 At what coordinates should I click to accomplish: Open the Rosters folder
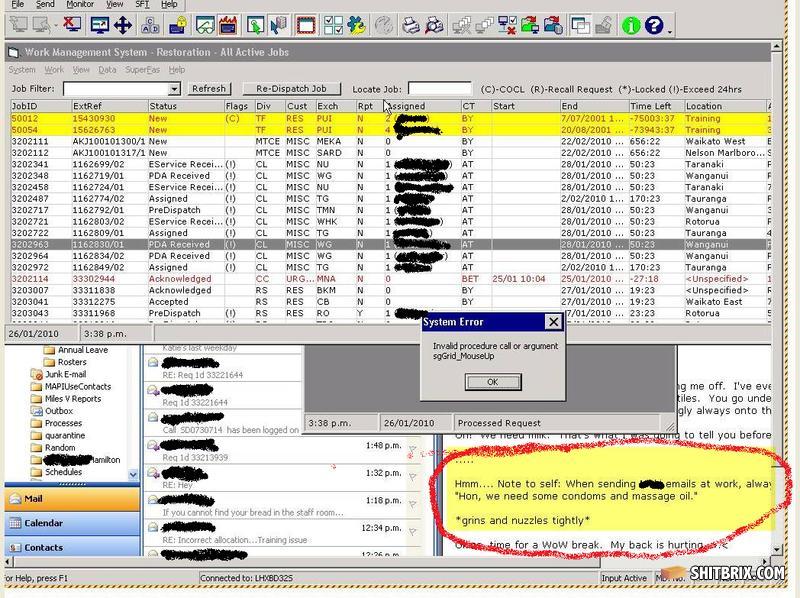click(65, 362)
